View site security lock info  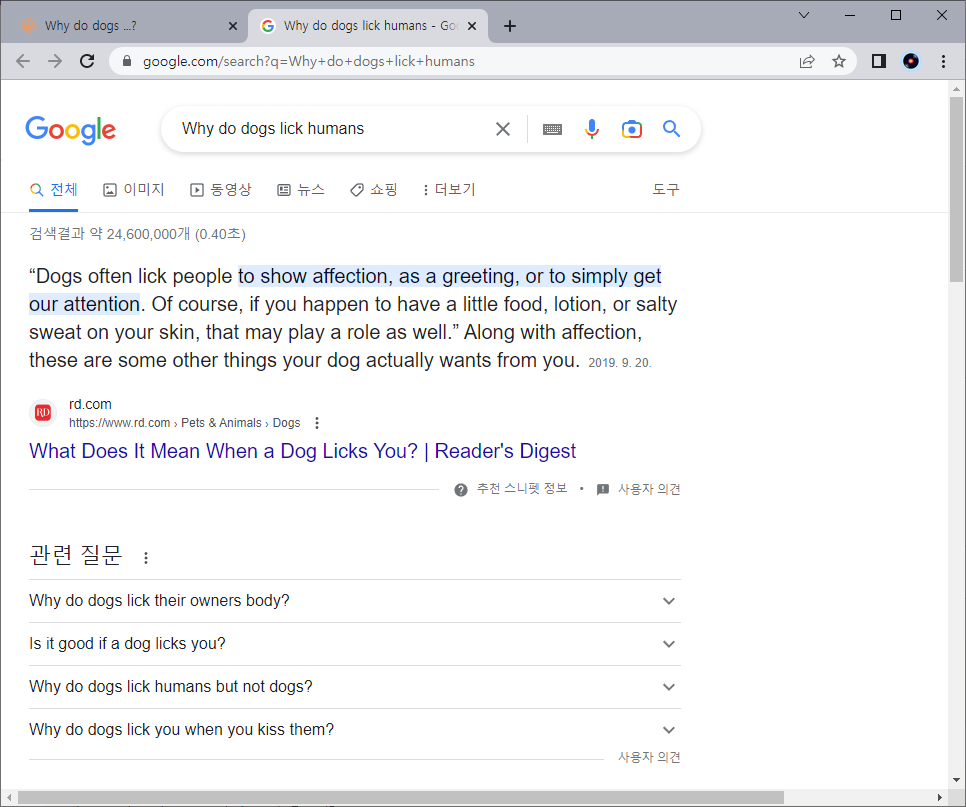tap(127, 61)
